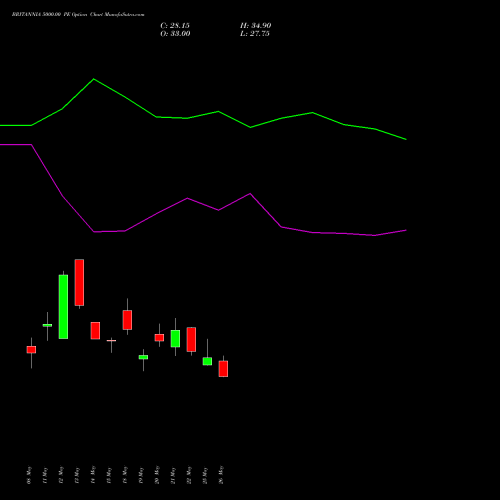
Task: Click the red candle for 14 May
Action: (x=95, y=331)
